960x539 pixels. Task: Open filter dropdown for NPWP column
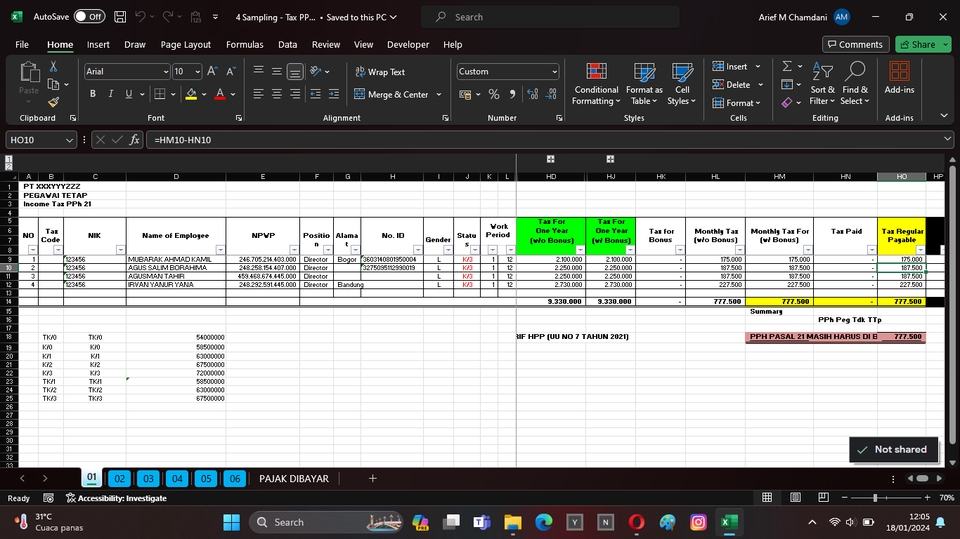(x=294, y=250)
